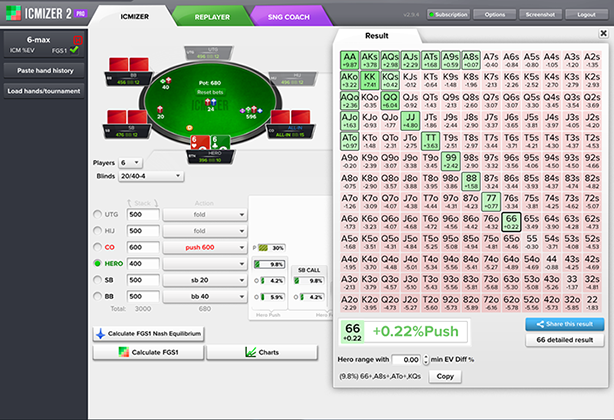Click the 6-max ICM %EV mode panel
Viewport: 614px width, 420px height.
click(44, 44)
